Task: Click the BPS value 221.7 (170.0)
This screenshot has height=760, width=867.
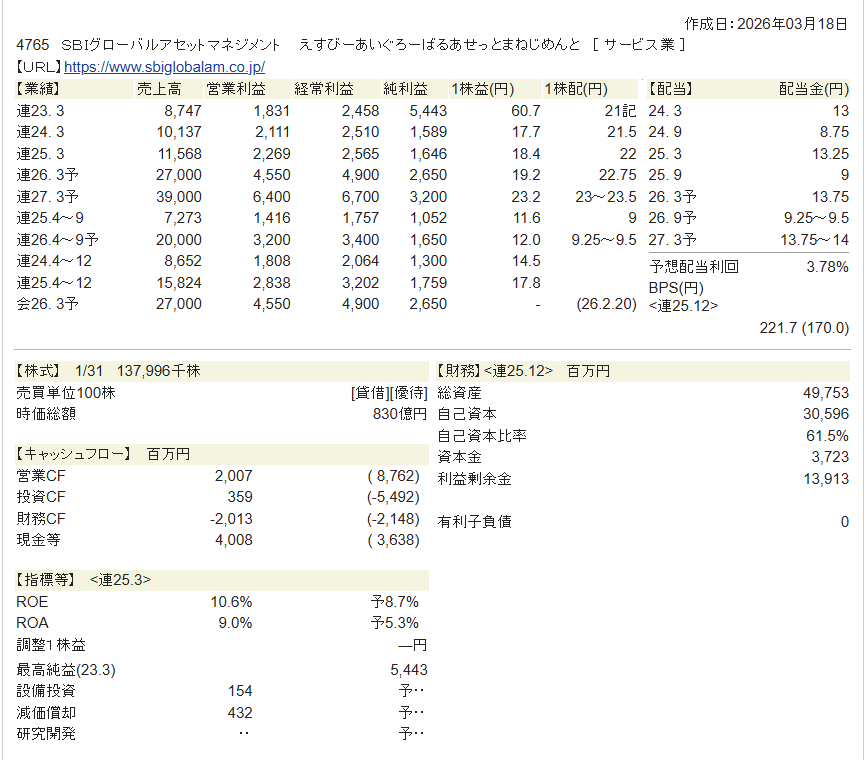Action: [x=804, y=327]
